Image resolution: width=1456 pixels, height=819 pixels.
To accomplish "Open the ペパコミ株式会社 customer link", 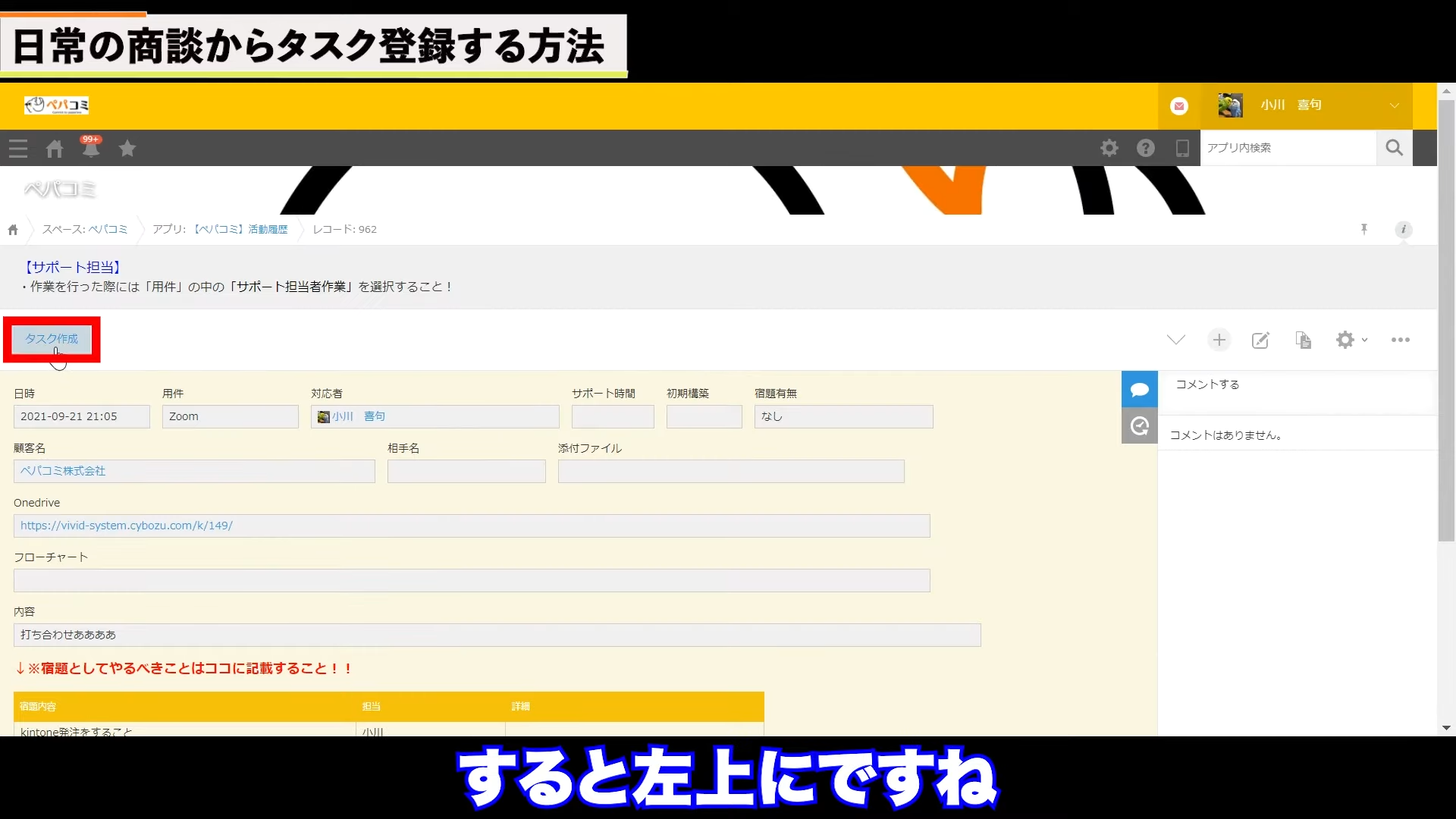I will [x=63, y=471].
